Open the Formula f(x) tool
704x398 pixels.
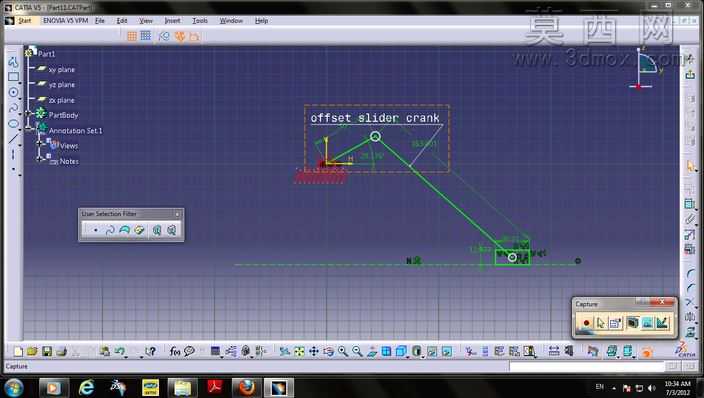coord(175,351)
